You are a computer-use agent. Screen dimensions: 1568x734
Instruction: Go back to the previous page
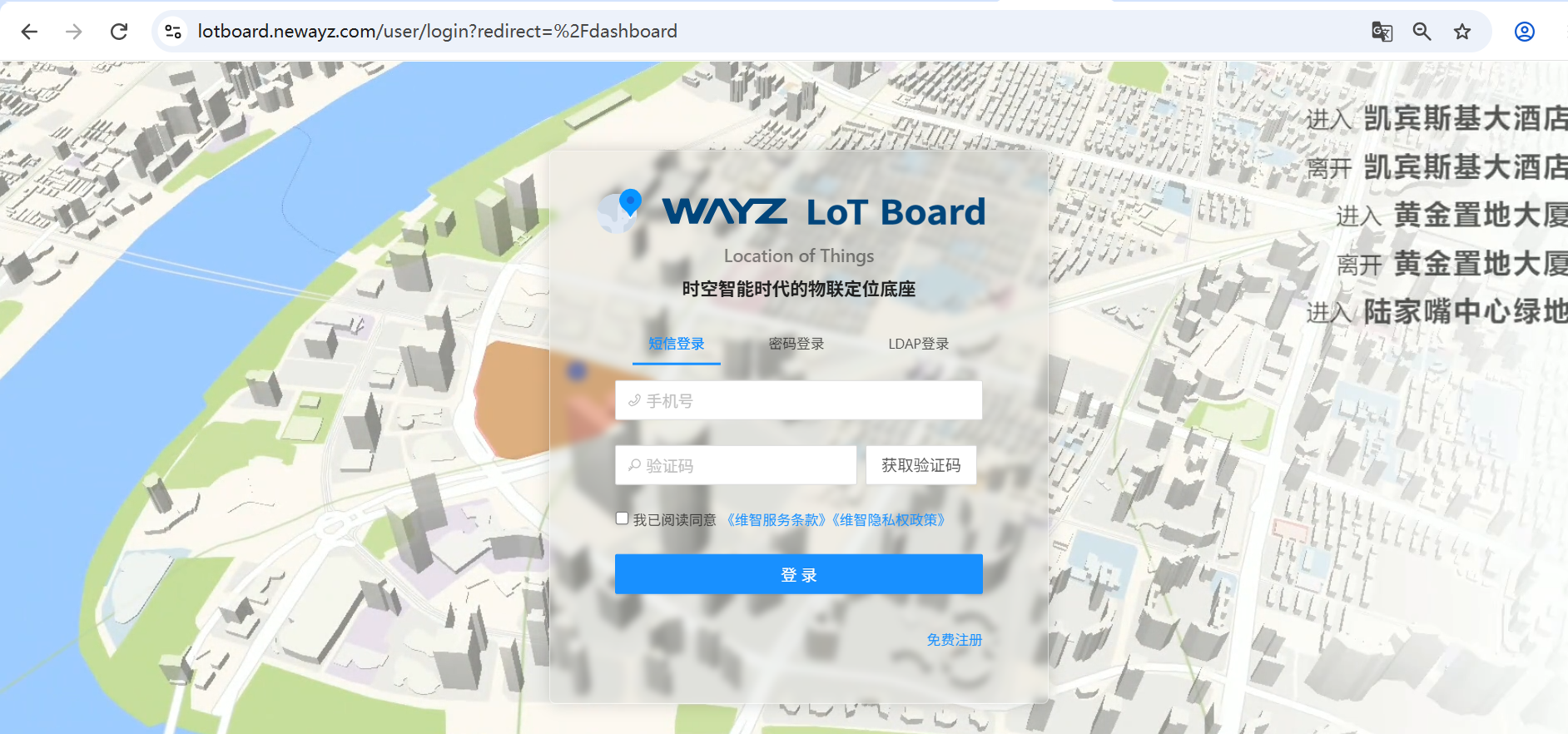pos(29,32)
